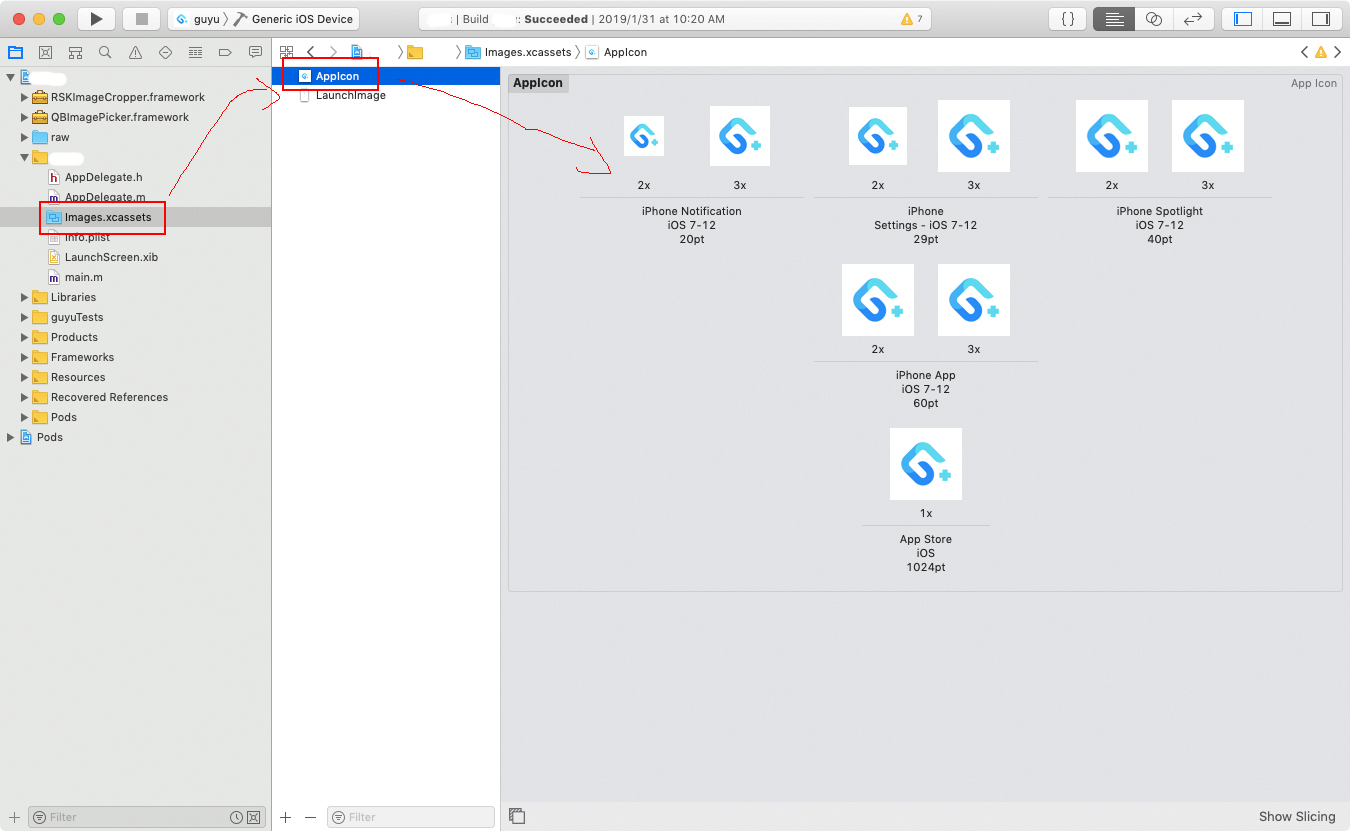
Task: Expand the Recovered References group
Action: pyautogui.click(x=25, y=397)
